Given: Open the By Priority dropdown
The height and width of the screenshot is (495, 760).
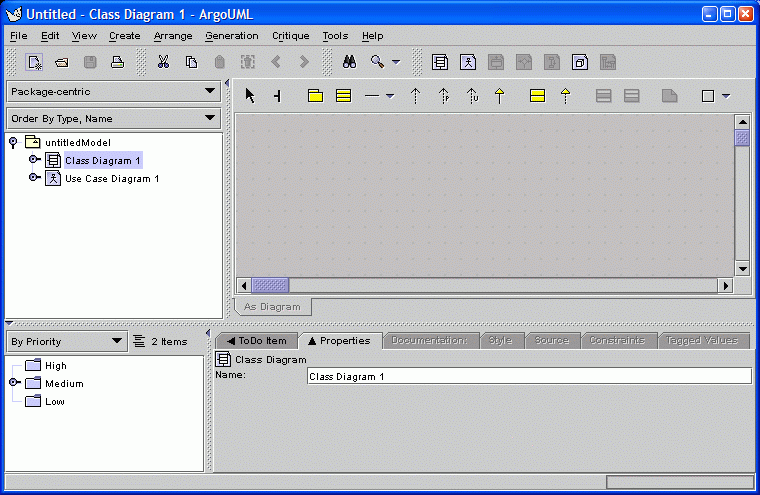Looking at the screenshot, I should pos(67,341).
